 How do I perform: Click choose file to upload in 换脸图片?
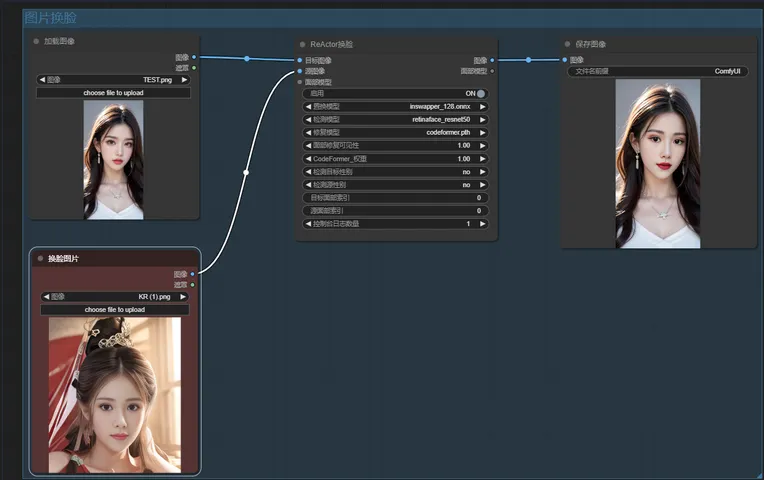[x=114, y=310]
